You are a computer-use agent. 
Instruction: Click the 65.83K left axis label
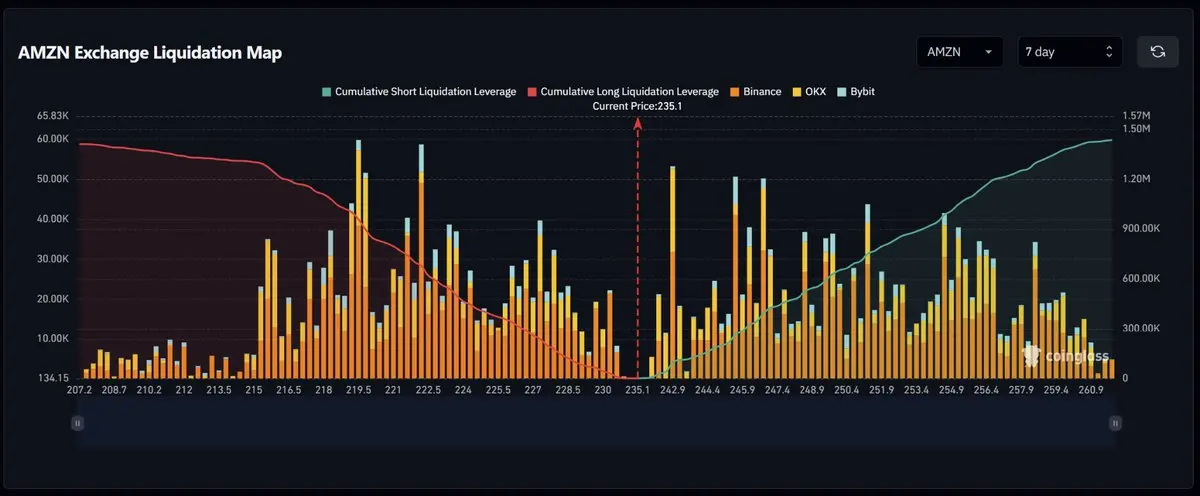pyautogui.click(x=52, y=116)
